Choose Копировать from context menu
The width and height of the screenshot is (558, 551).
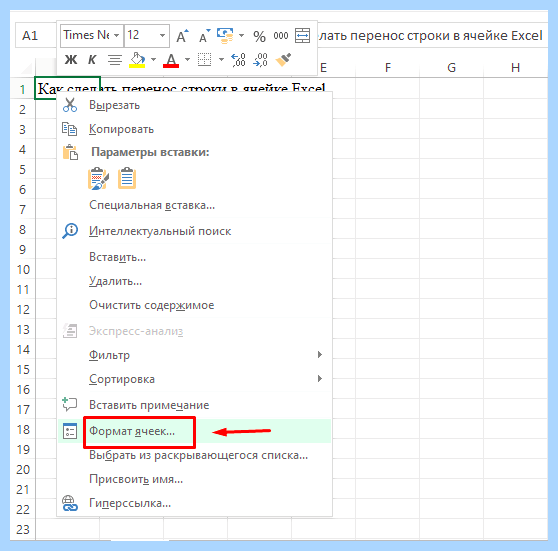194,129
